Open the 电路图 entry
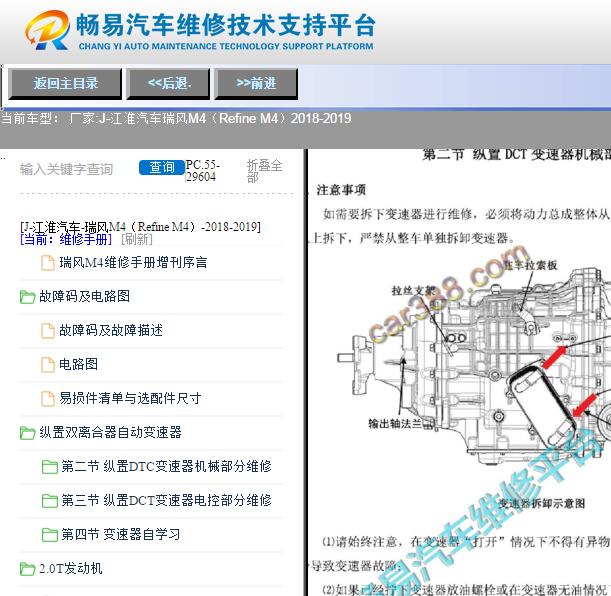The height and width of the screenshot is (596, 611). click(78, 364)
